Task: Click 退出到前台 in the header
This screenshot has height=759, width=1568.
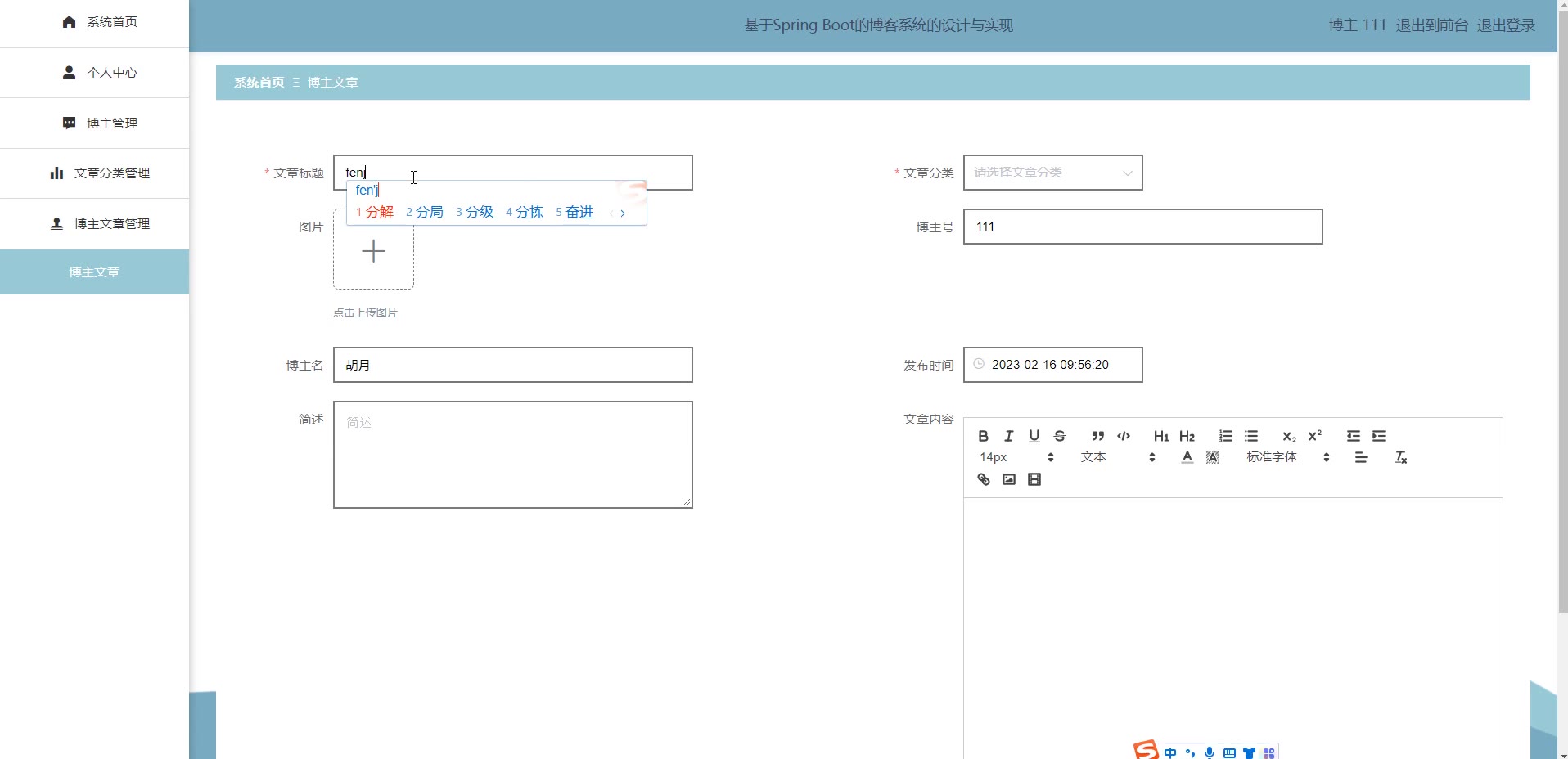Action: (x=1431, y=25)
